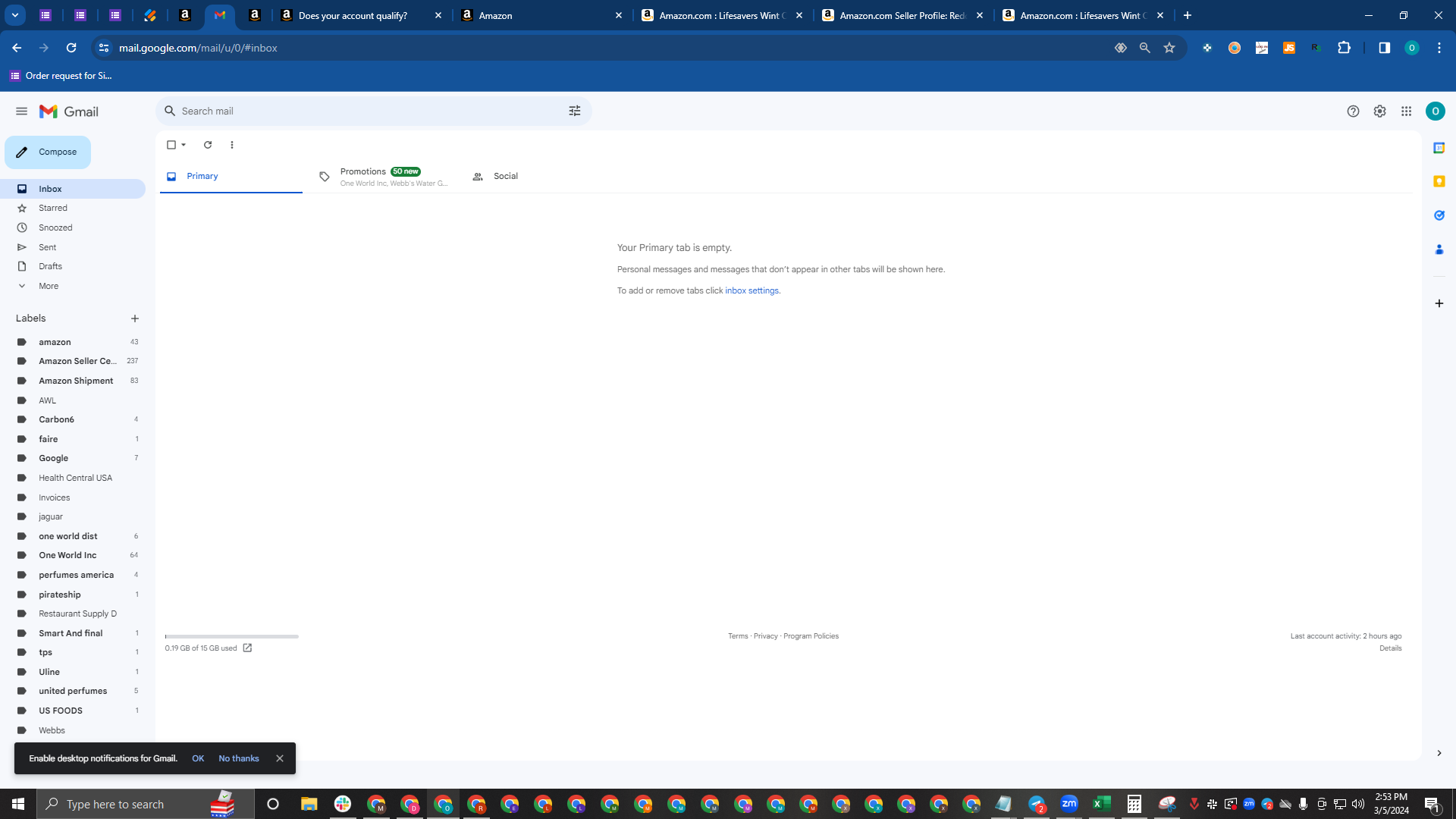Open the inbox settings link
This screenshot has width=1456, height=819.
click(752, 290)
